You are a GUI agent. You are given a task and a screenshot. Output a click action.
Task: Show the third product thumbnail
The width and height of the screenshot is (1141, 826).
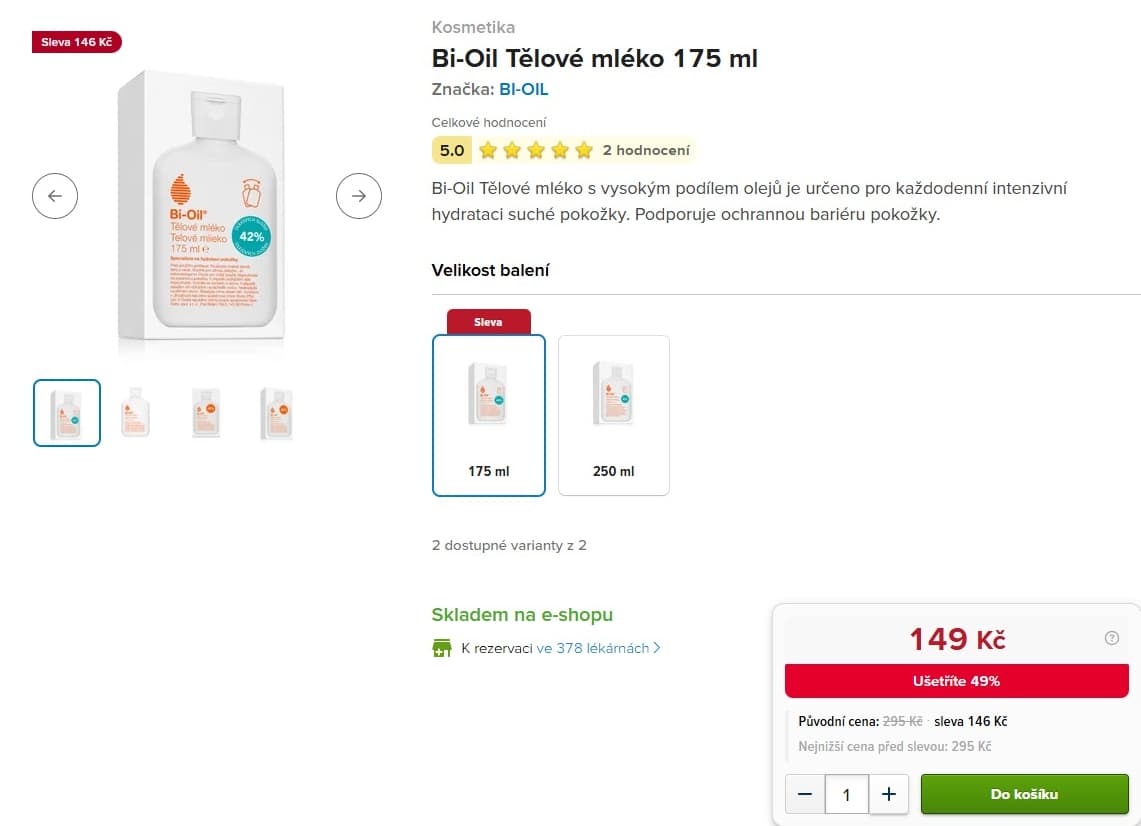click(x=206, y=412)
